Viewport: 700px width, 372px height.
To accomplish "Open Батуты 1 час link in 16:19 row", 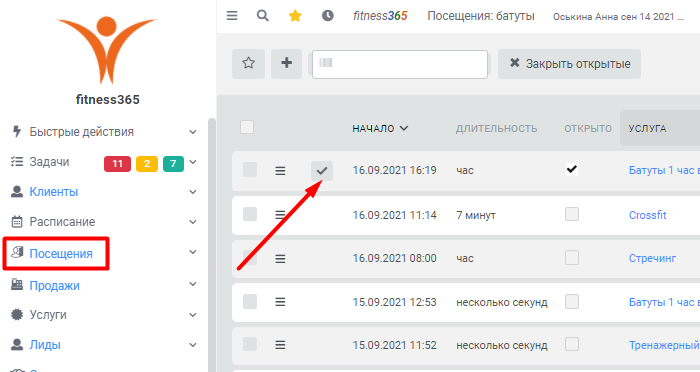I will pyautogui.click(x=664, y=170).
